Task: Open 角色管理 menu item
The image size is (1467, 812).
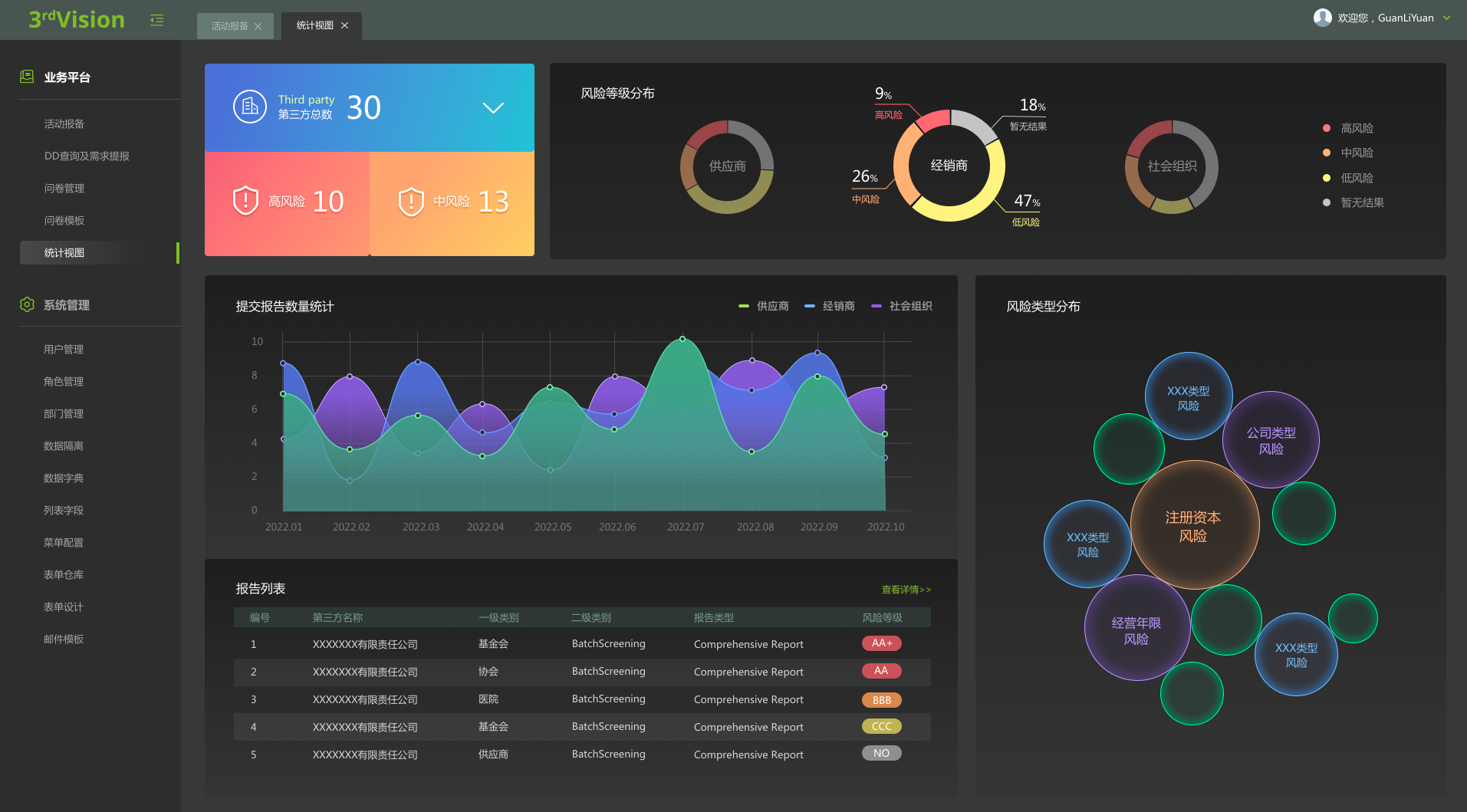Action: pos(64,381)
